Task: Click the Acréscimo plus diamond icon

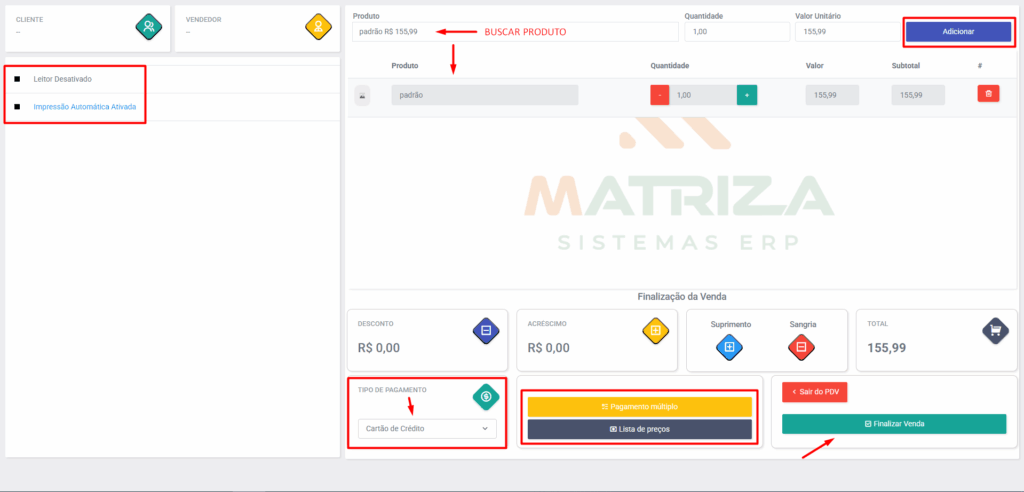Action: 655,331
